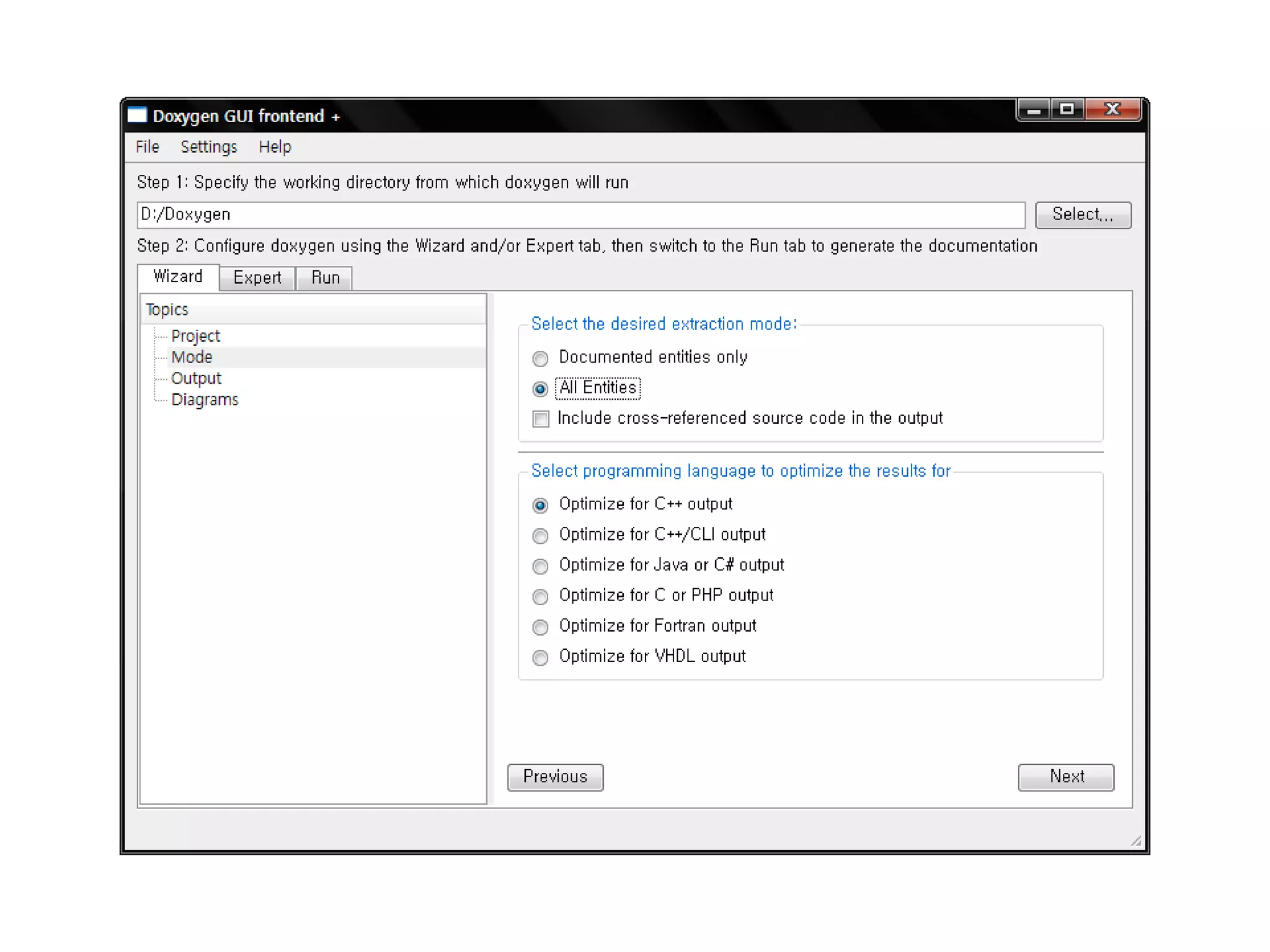Click the Select... directory button
The width and height of the screenshot is (1270, 952).
coord(1083,214)
